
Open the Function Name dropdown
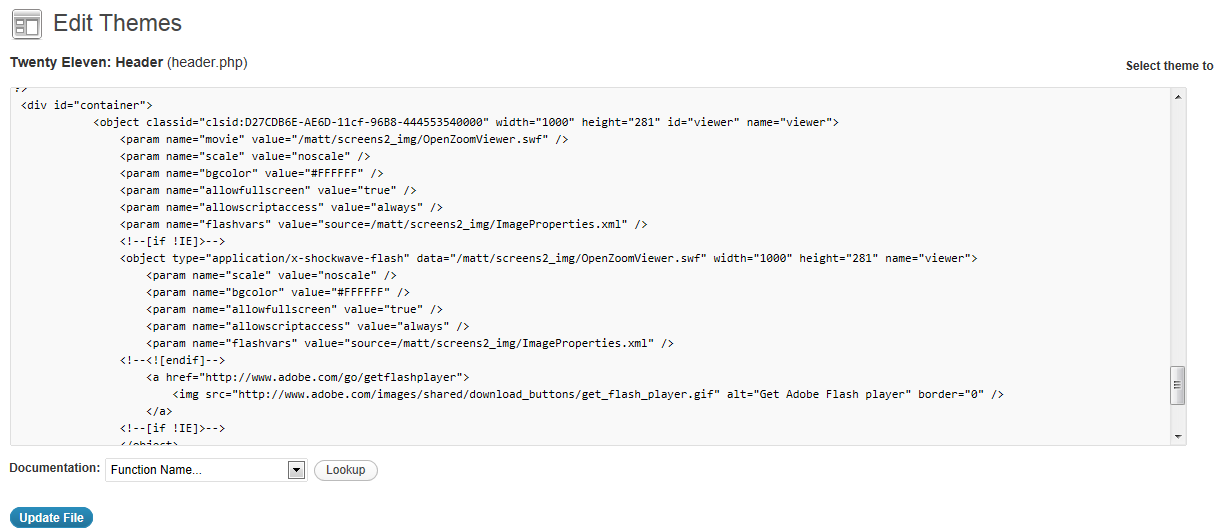[x=206, y=470]
